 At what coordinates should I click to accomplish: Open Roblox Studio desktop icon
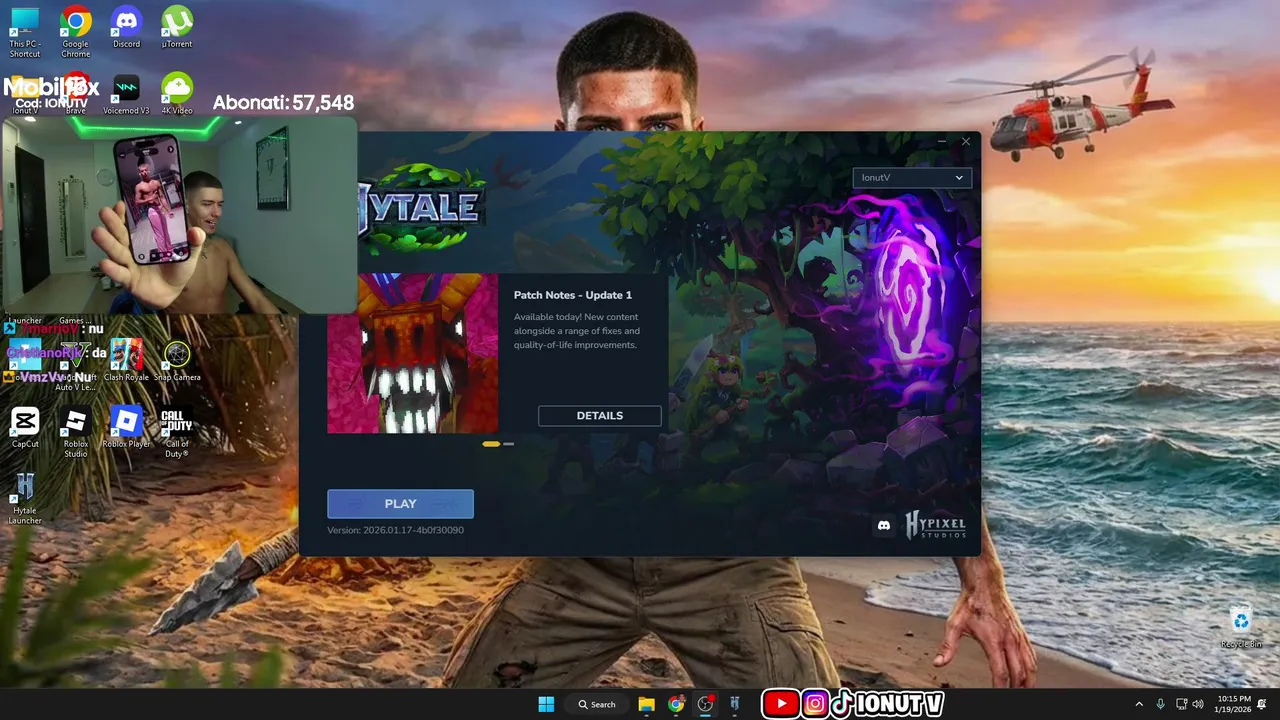tap(76, 433)
